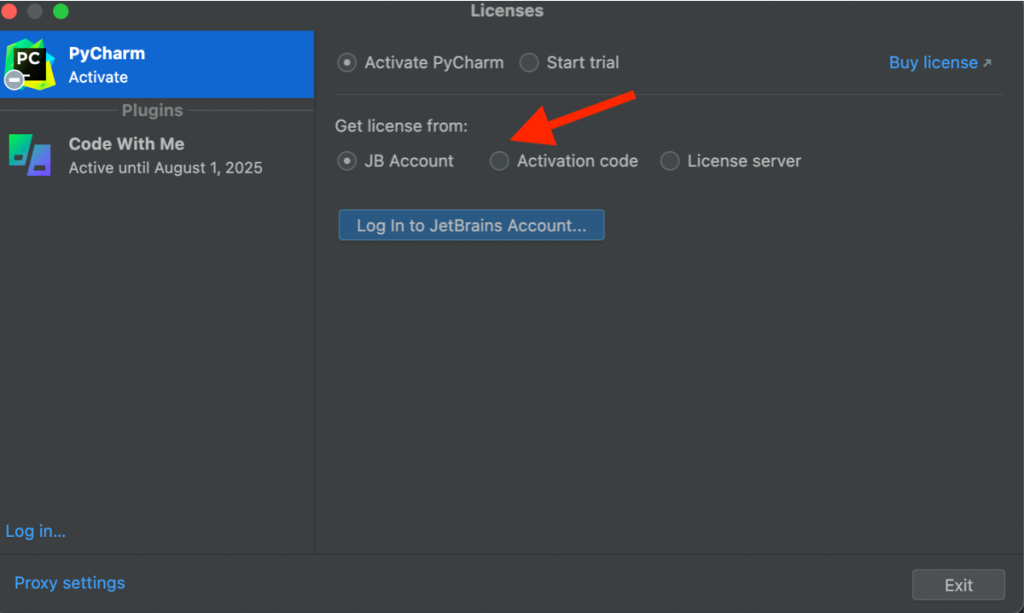Screen dimensions: 1024x613
Task: Select JB Account as license source
Action: 347,161
